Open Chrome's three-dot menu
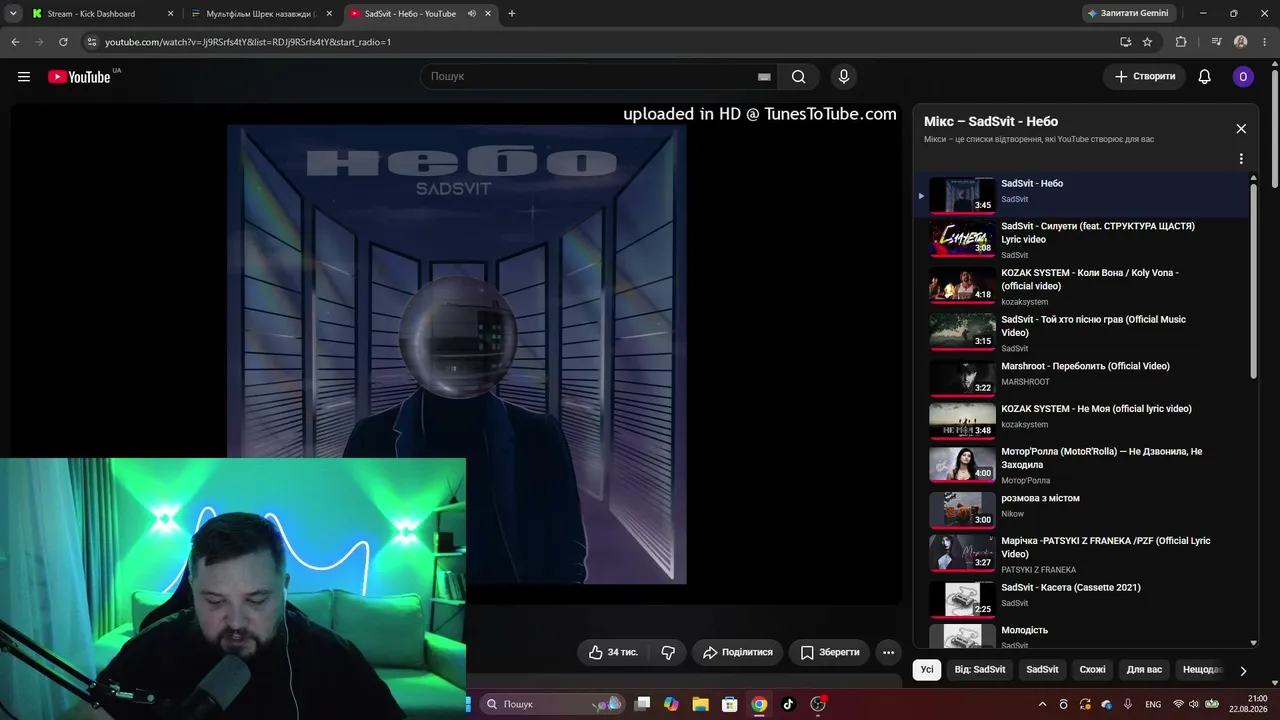This screenshot has height=720, width=1280. point(1265,42)
